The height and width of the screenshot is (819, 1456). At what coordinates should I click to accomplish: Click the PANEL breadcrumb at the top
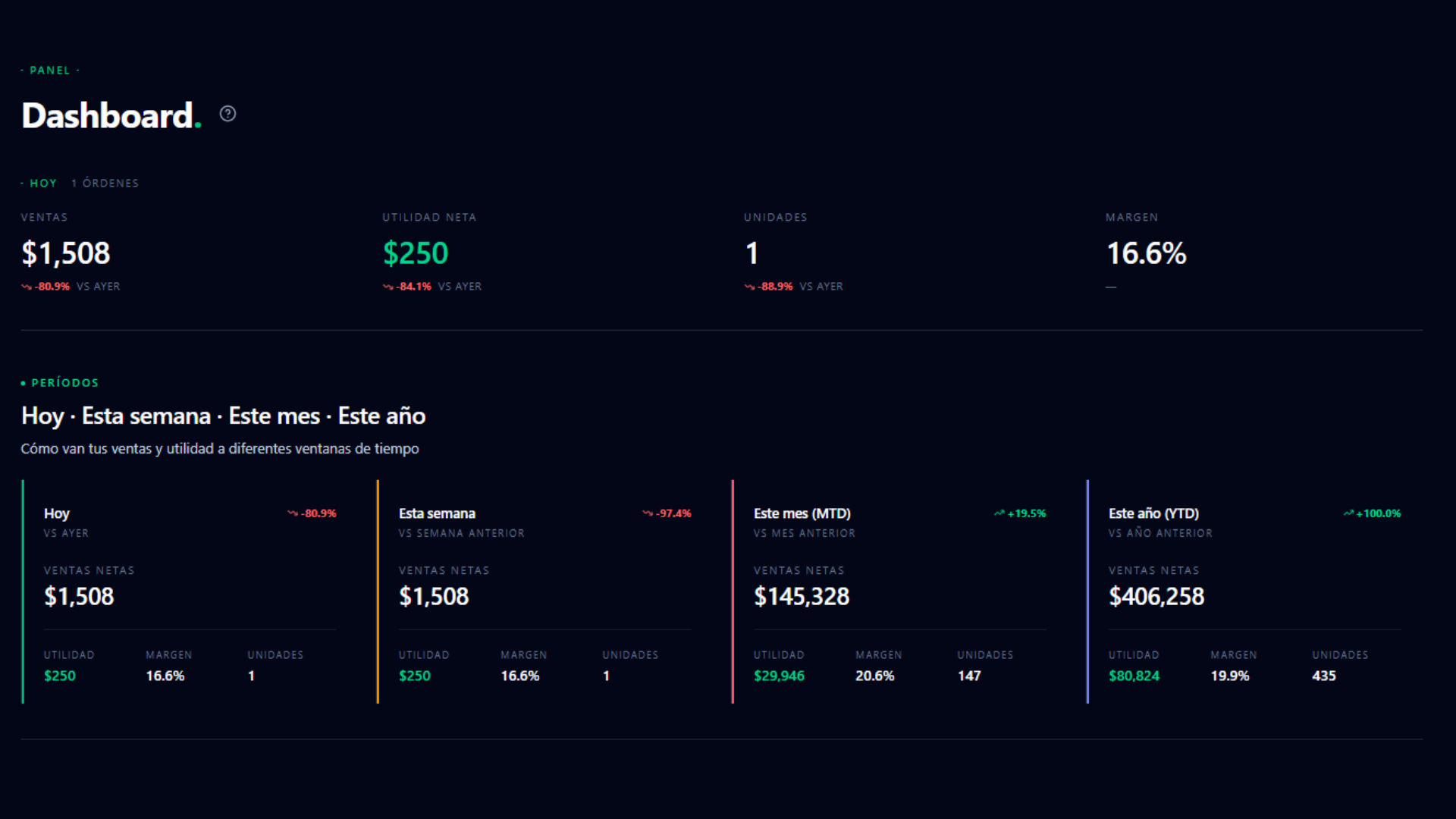(49, 70)
